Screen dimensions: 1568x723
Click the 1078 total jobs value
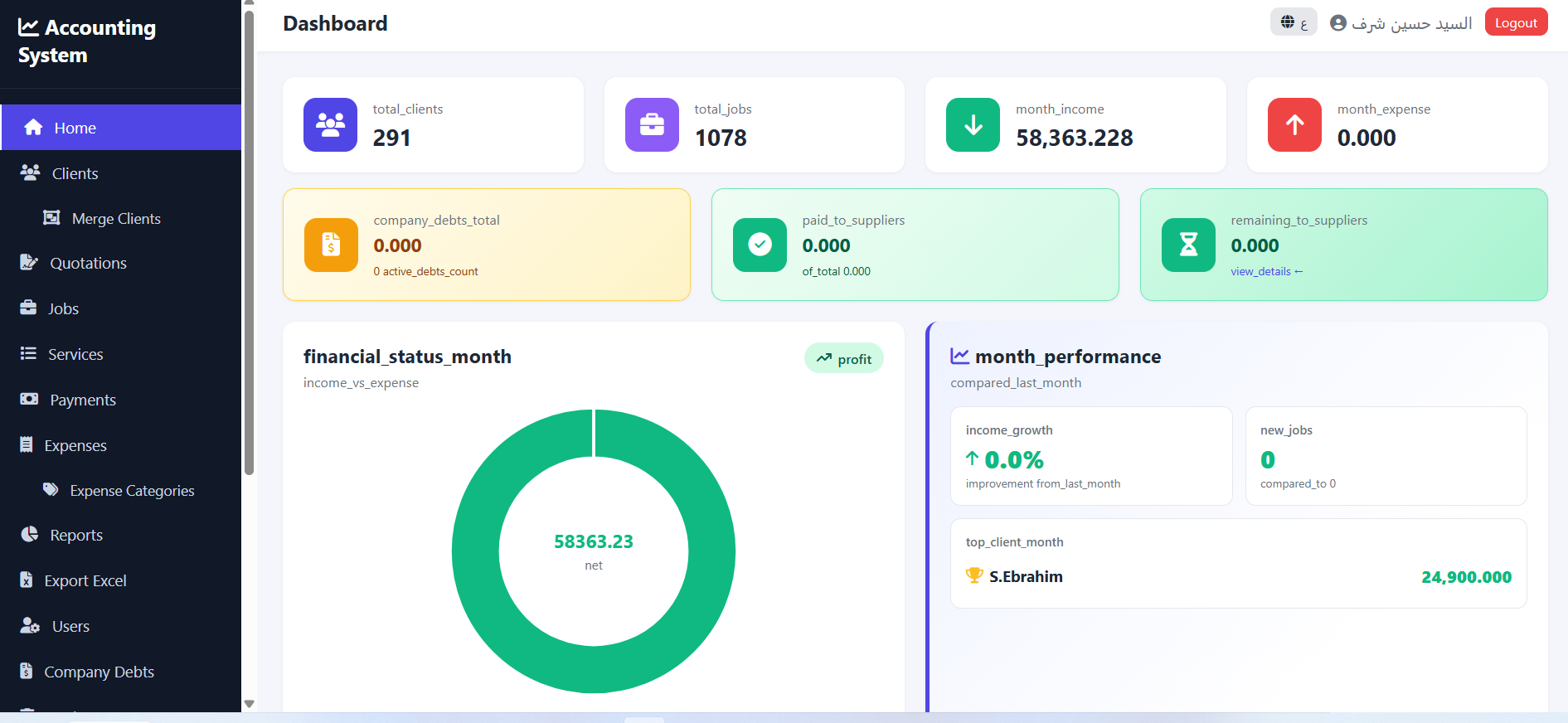tap(721, 138)
